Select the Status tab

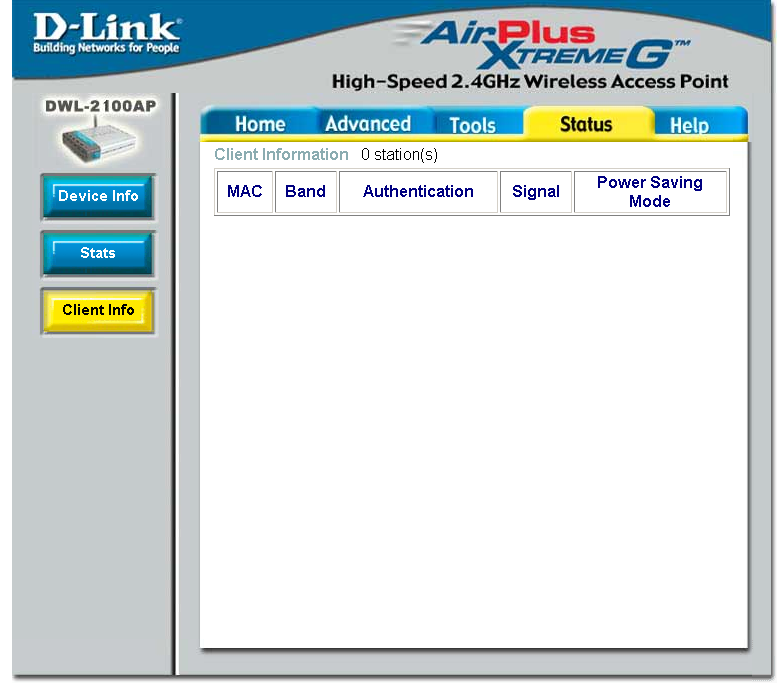(x=586, y=124)
